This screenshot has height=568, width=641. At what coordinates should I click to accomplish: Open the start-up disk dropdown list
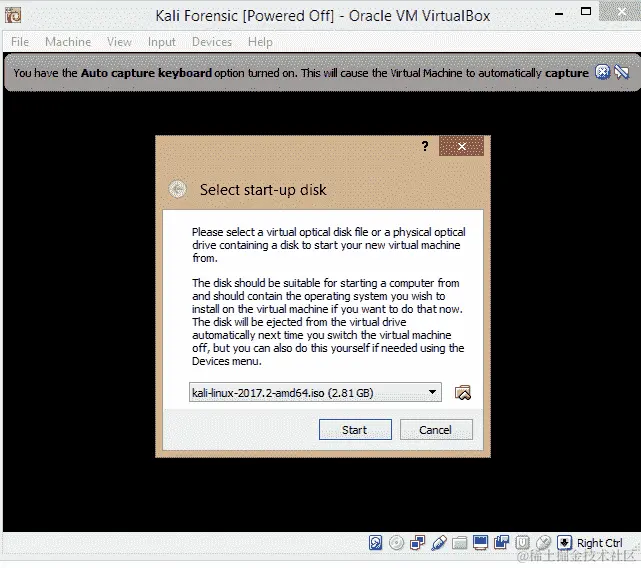432,392
